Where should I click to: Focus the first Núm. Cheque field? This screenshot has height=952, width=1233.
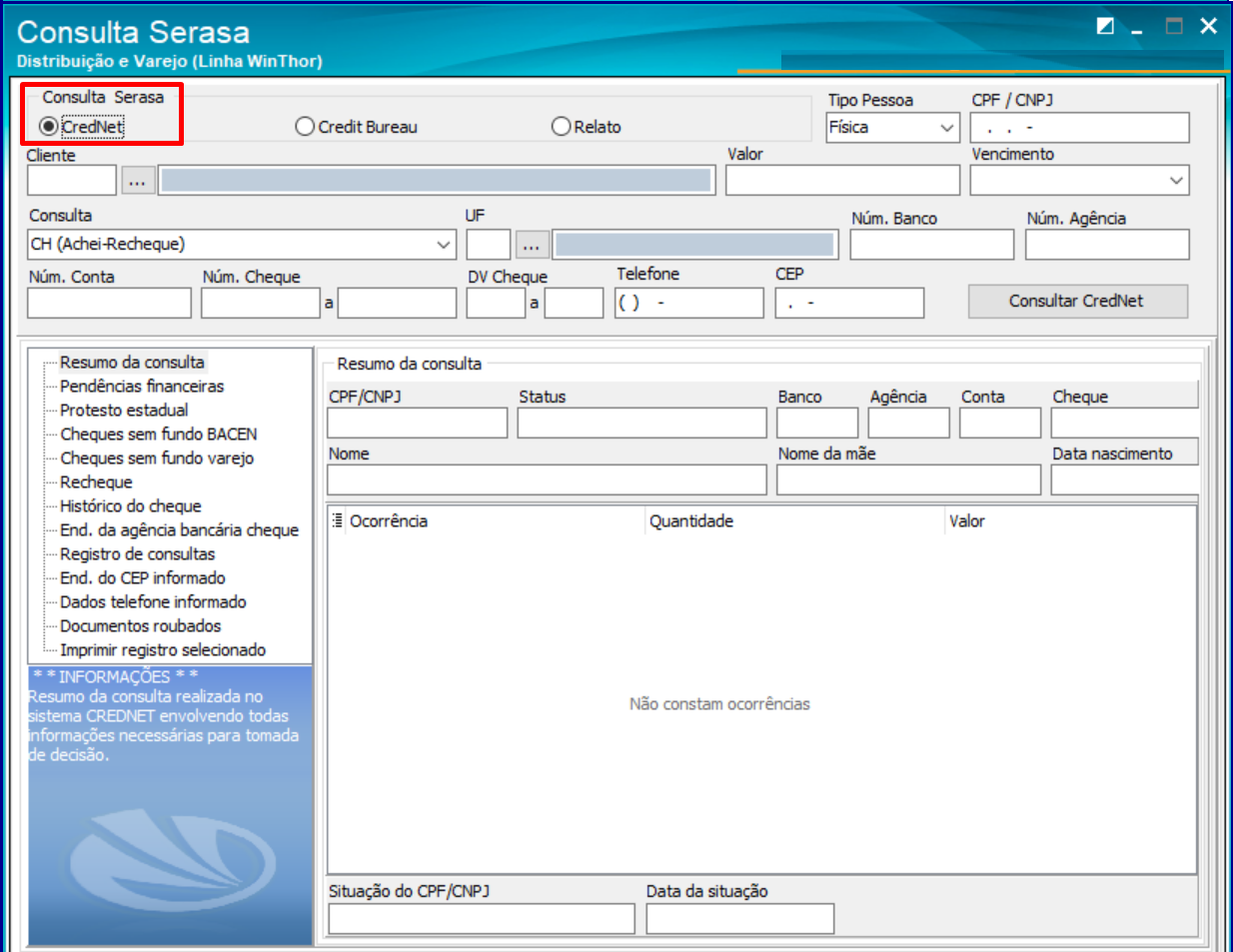coord(261,303)
